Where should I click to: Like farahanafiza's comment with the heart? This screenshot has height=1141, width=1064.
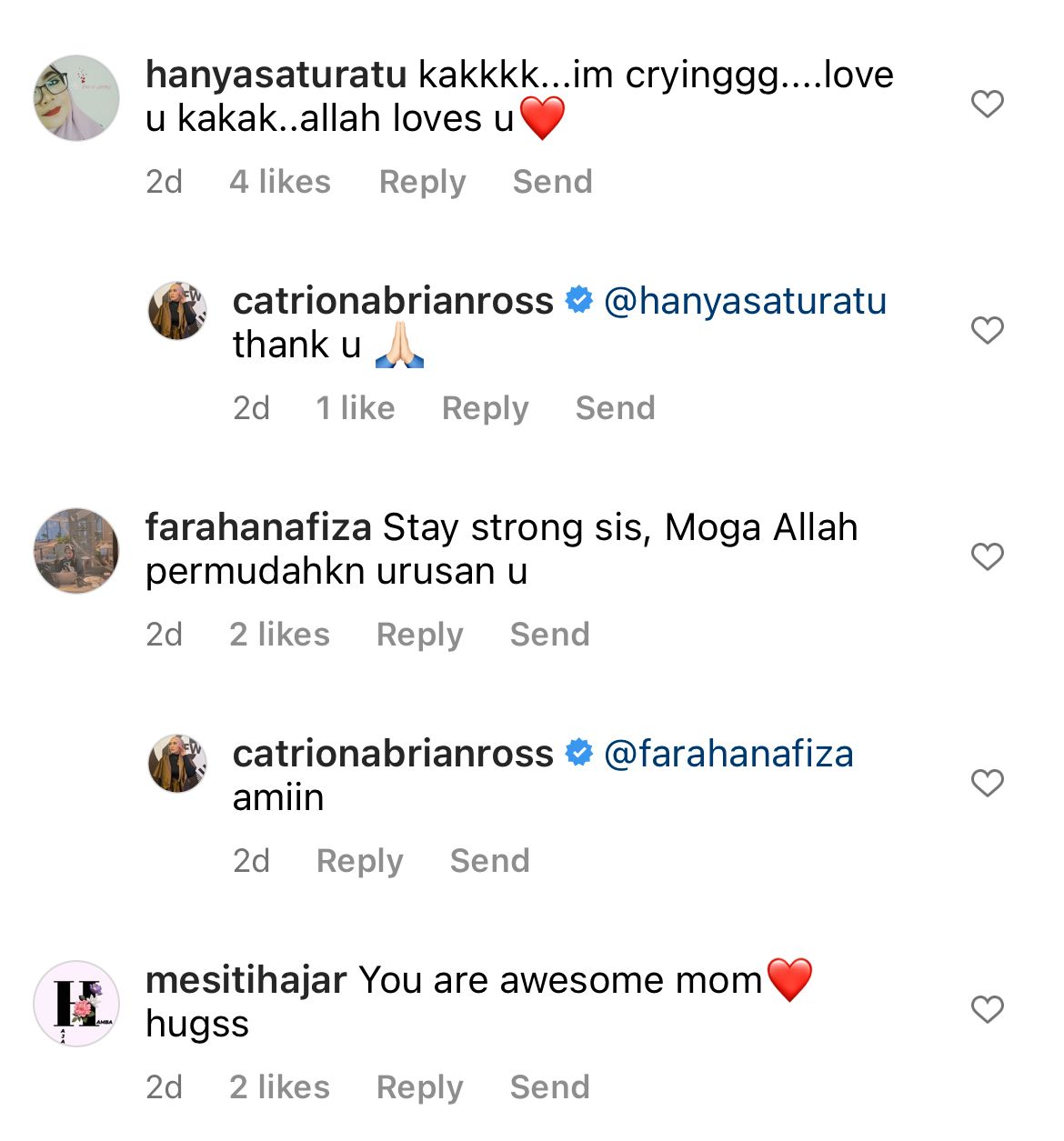987,556
